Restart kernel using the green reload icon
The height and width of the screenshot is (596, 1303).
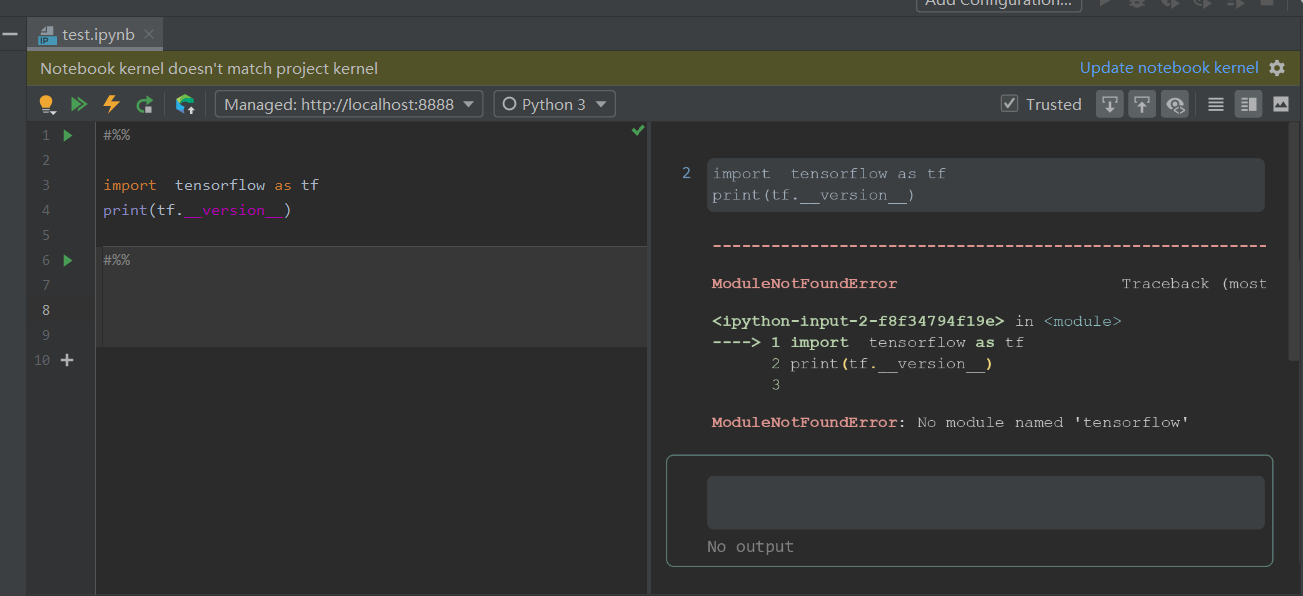[145, 104]
